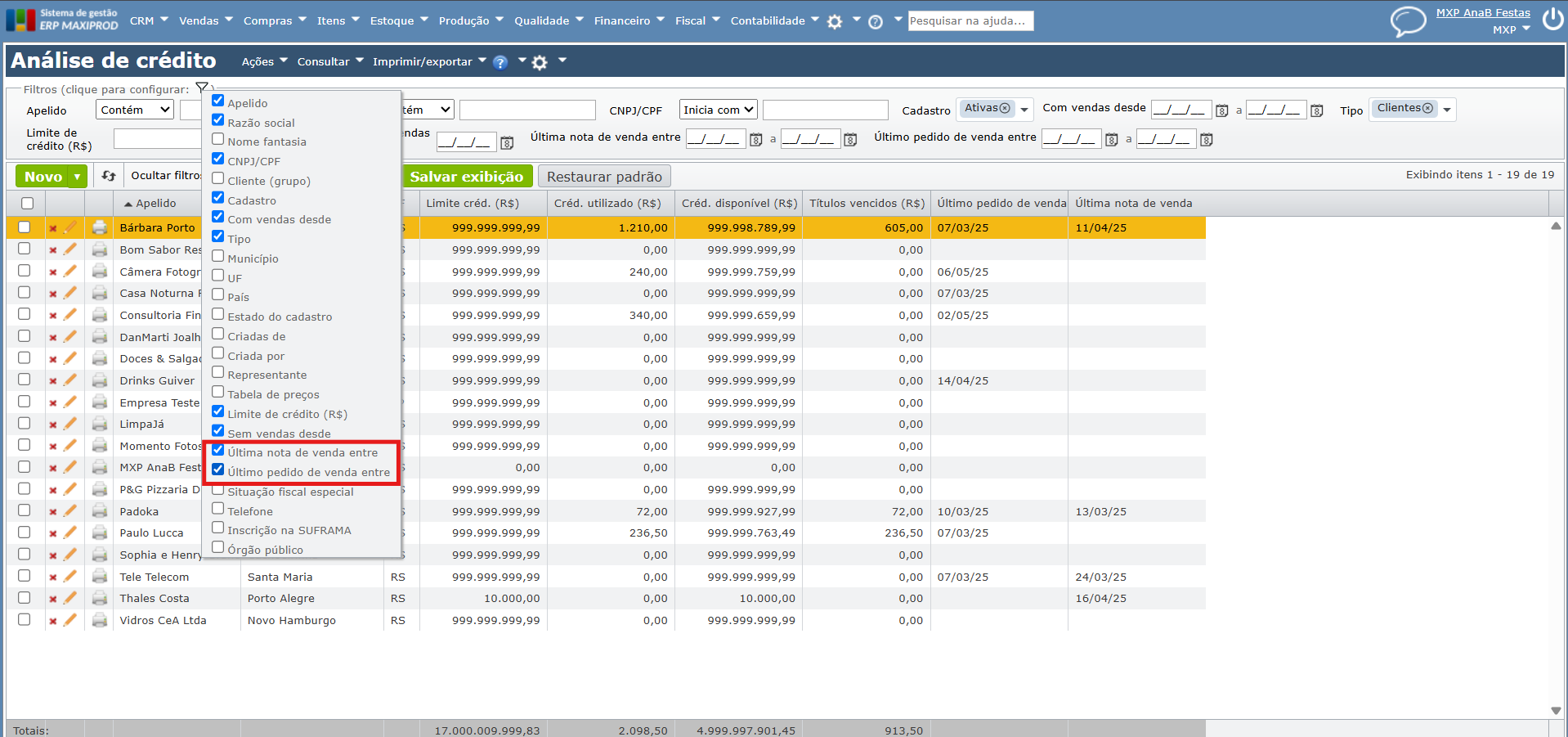Click the 'Pesquisar na ajuda' search field
The width and height of the screenshot is (1568, 737).
970,20
